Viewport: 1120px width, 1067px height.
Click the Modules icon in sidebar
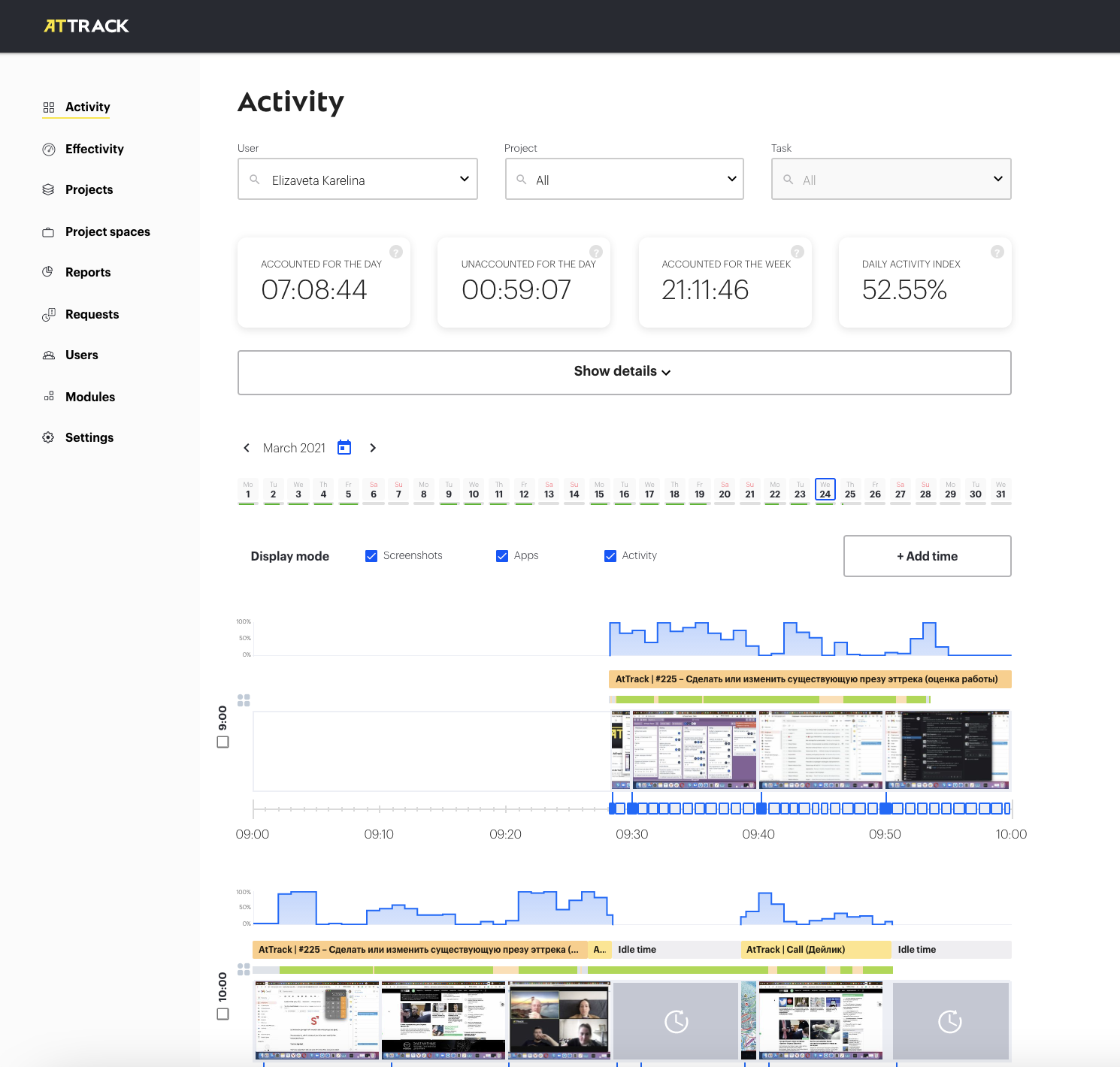tap(49, 396)
